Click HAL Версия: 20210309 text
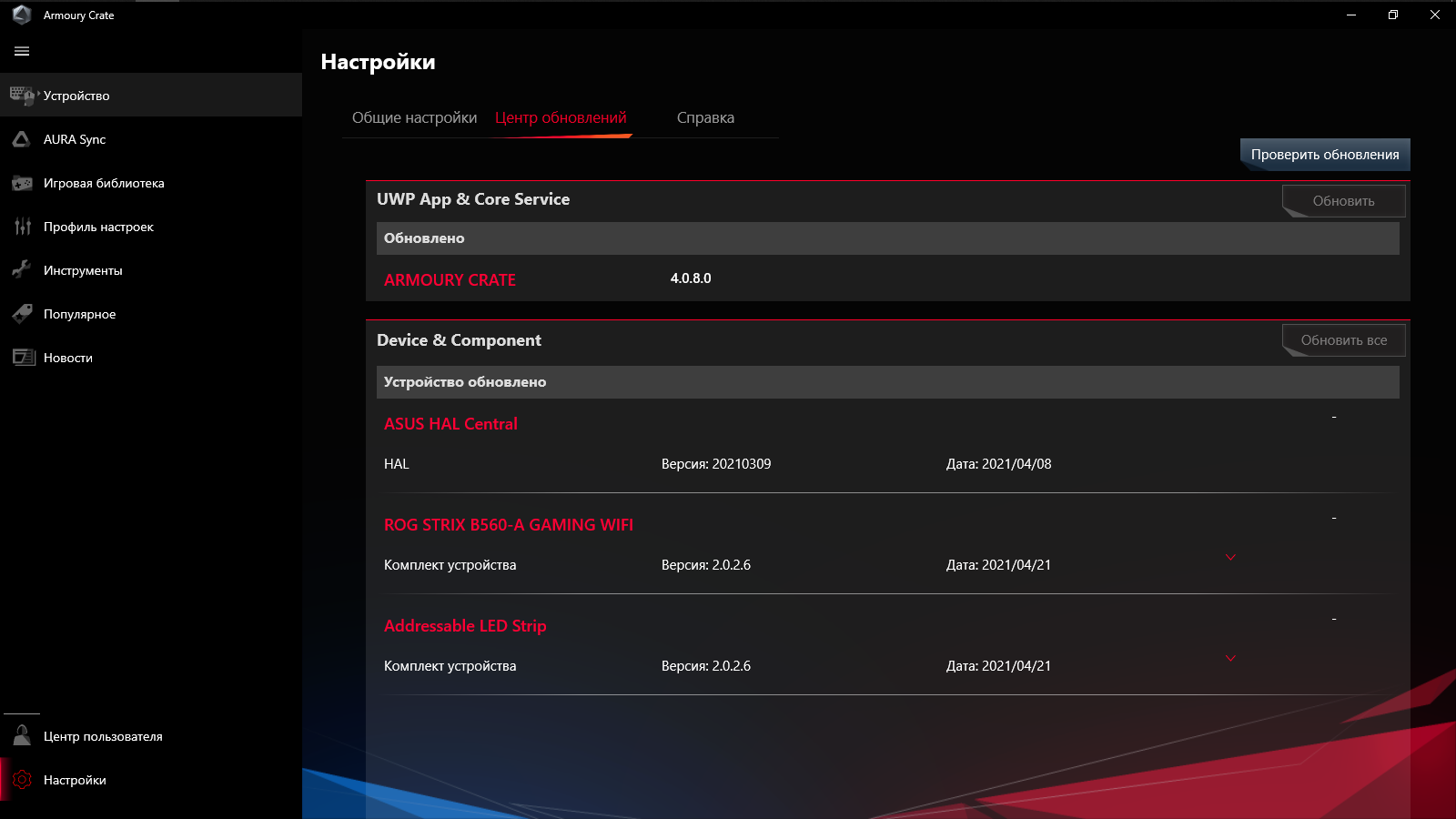The width and height of the screenshot is (1456, 819). click(x=716, y=464)
